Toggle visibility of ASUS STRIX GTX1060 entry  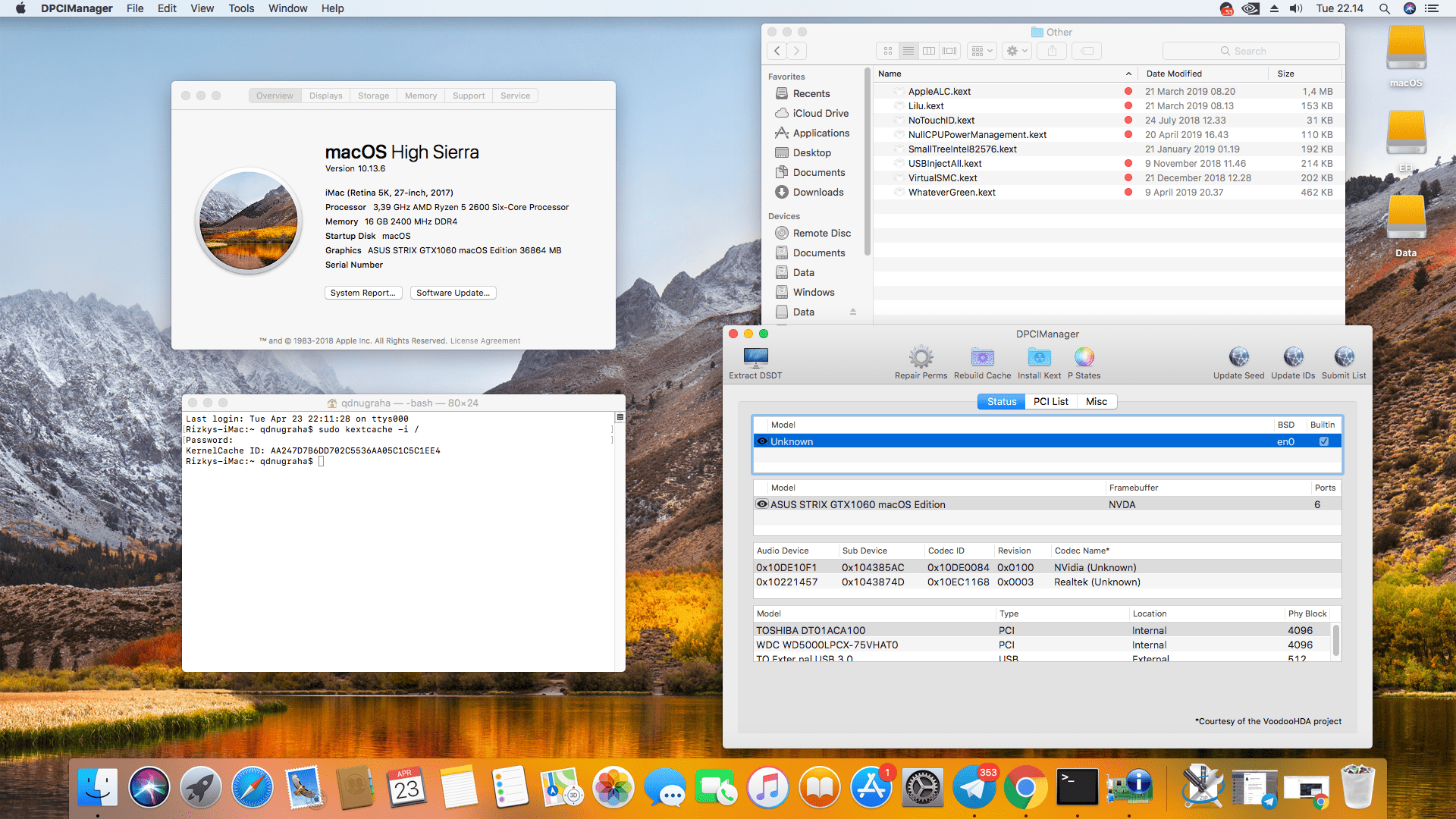(x=761, y=504)
